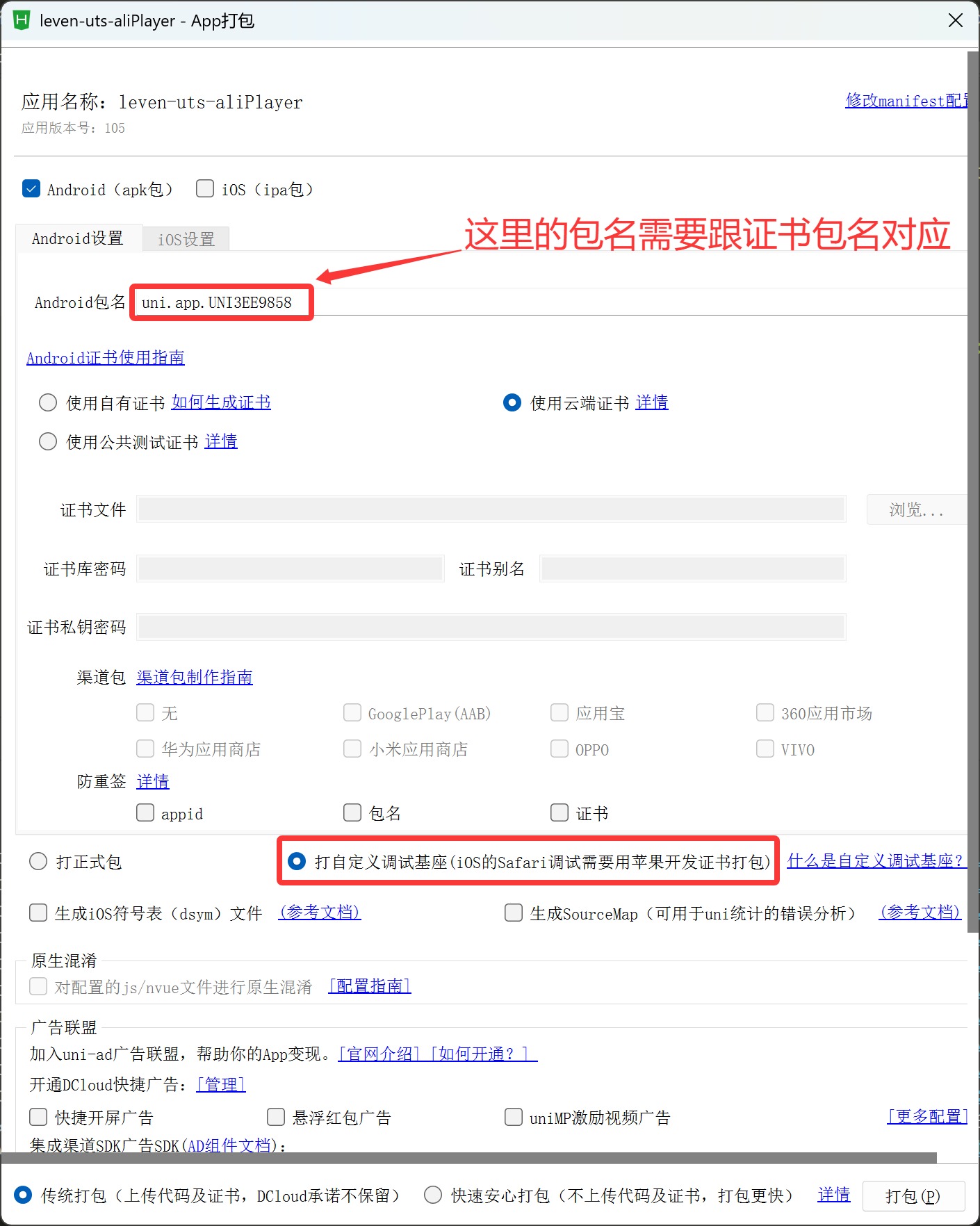980x1226 pixels.
Task: Open 参考文档 link beside dsym option
Action: click(320, 913)
